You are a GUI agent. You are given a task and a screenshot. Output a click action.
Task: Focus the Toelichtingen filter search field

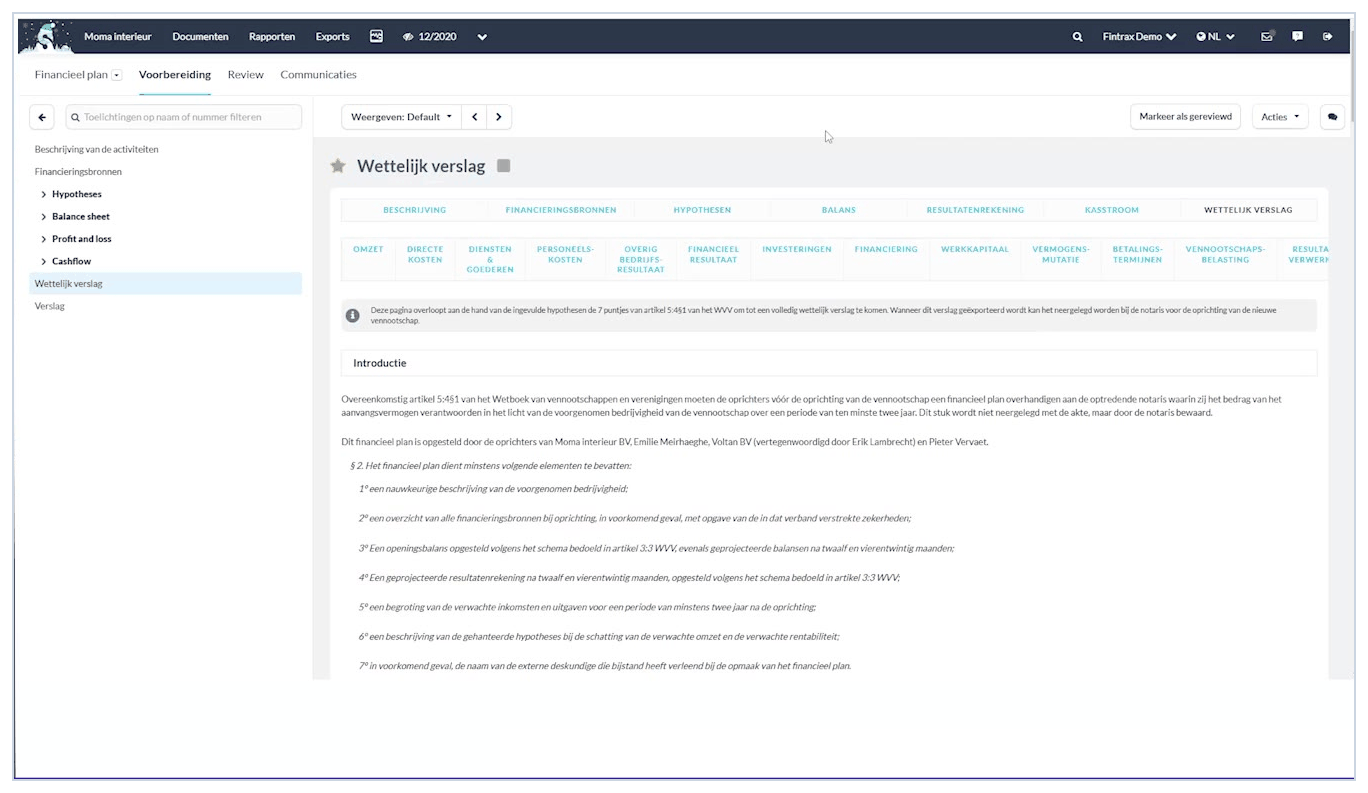pos(183,117)
